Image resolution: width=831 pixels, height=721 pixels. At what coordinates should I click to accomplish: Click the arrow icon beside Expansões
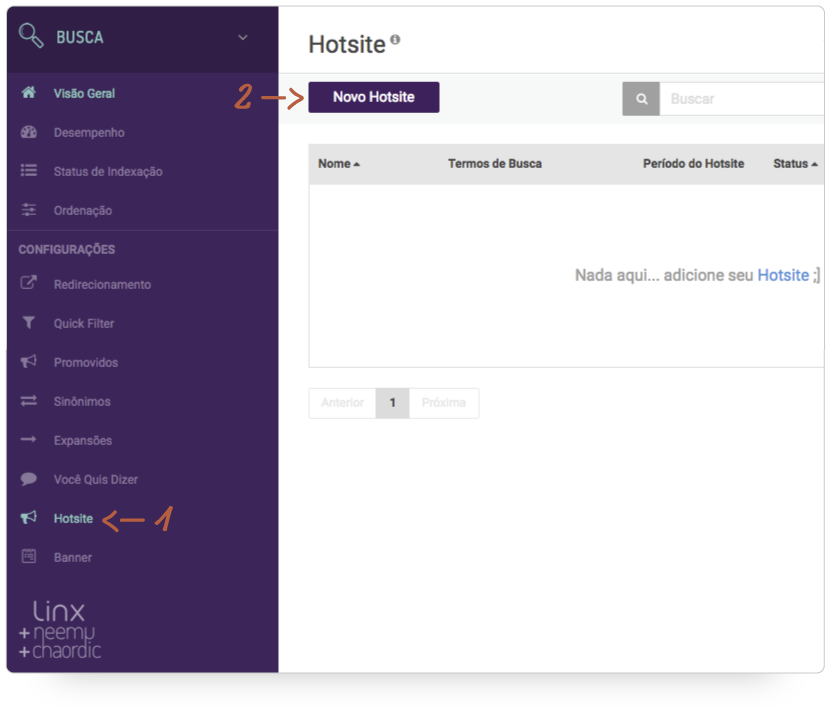click(x=29, y=439)
